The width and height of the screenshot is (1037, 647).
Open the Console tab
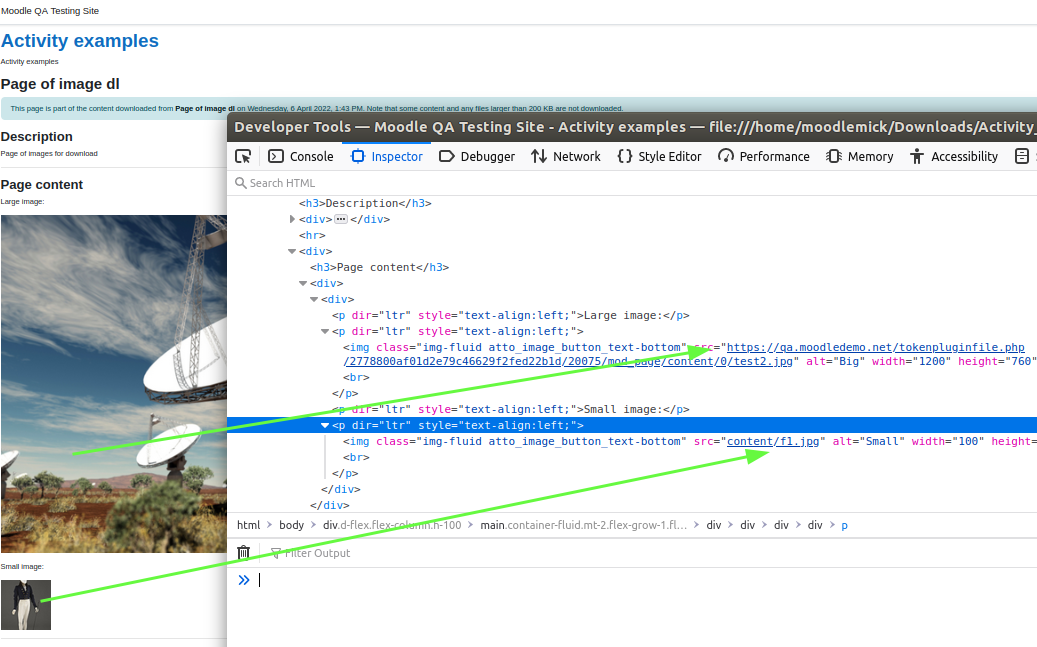(x=300, y=157)
